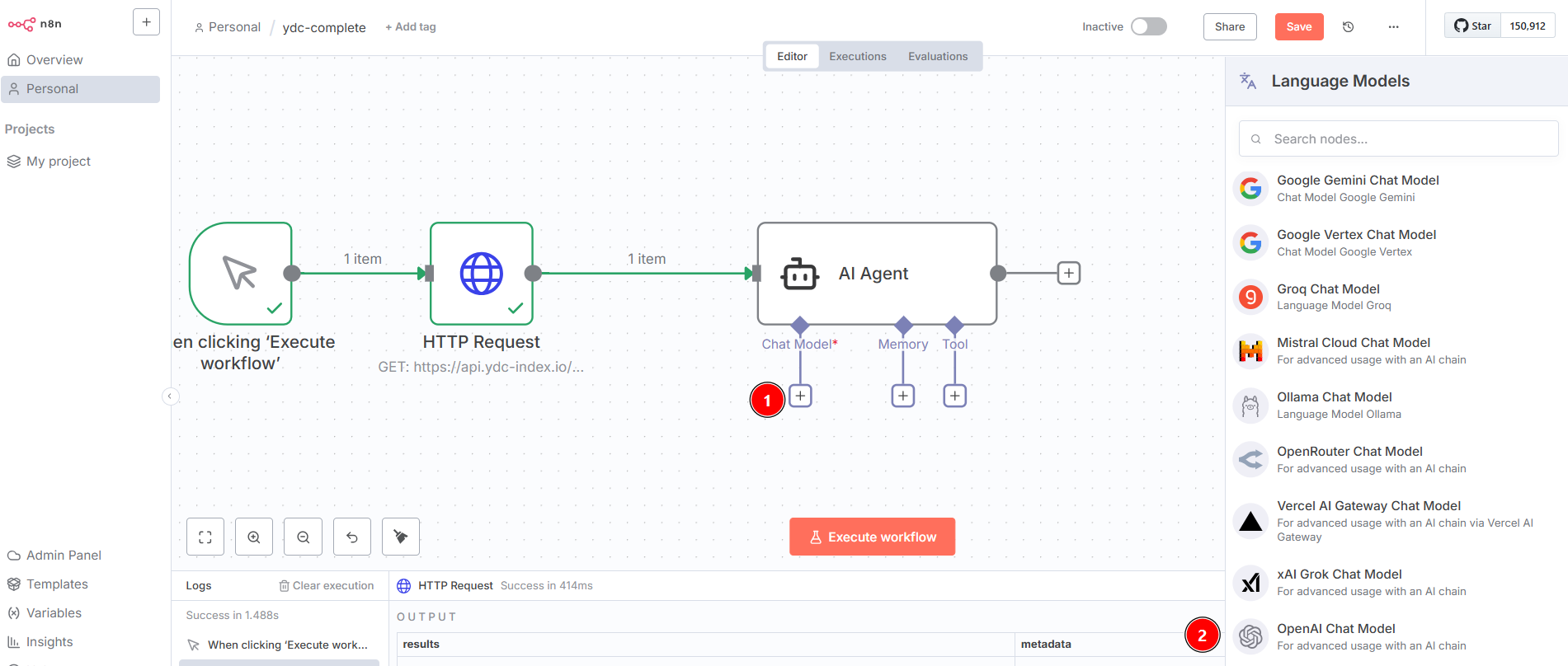Viewport: 1568px width, 666px height.
Task: Zoom out on the canvas
Action: click(304, 537)
